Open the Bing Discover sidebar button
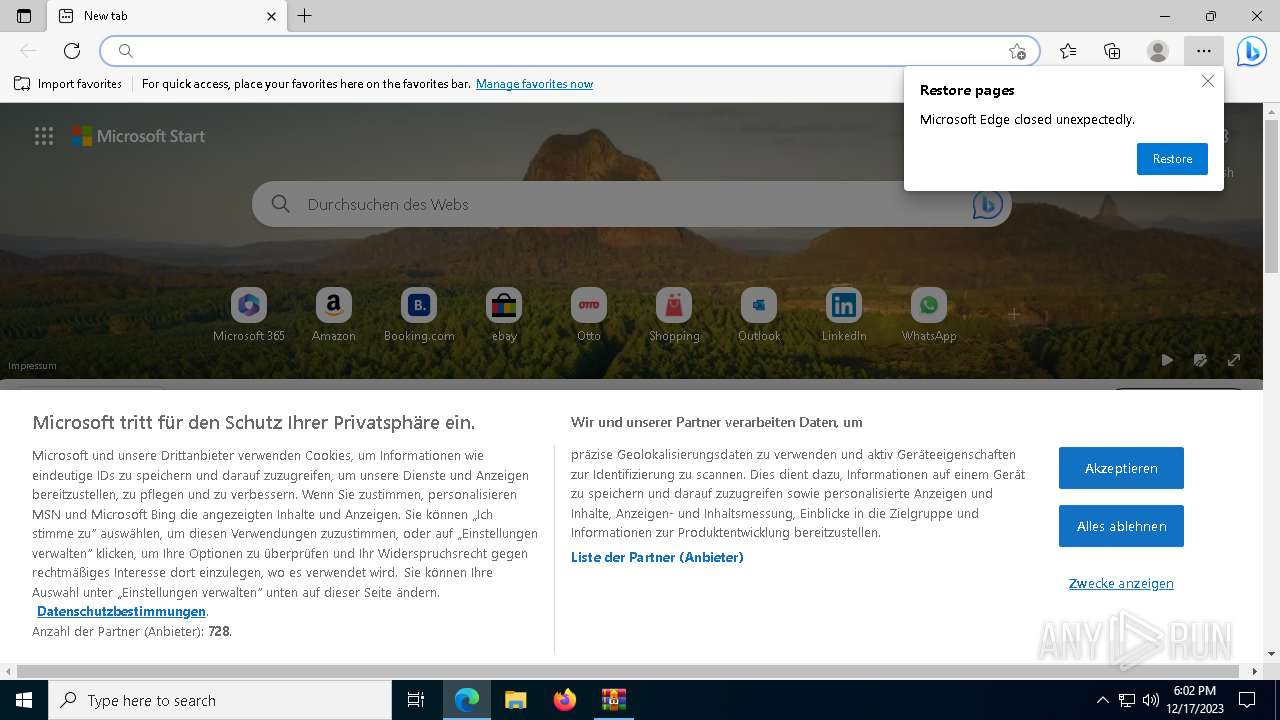Image resolution: width=1280 pixels, height=720 pixels. tap(1251, 51)
